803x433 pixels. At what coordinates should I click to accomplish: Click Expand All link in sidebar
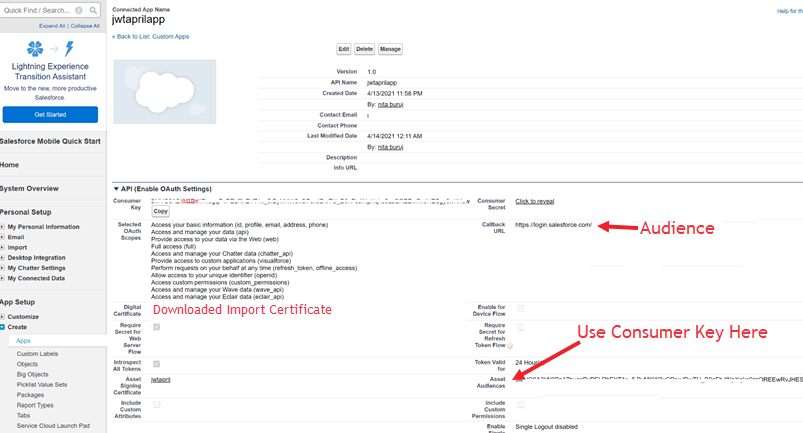[52, 26]
